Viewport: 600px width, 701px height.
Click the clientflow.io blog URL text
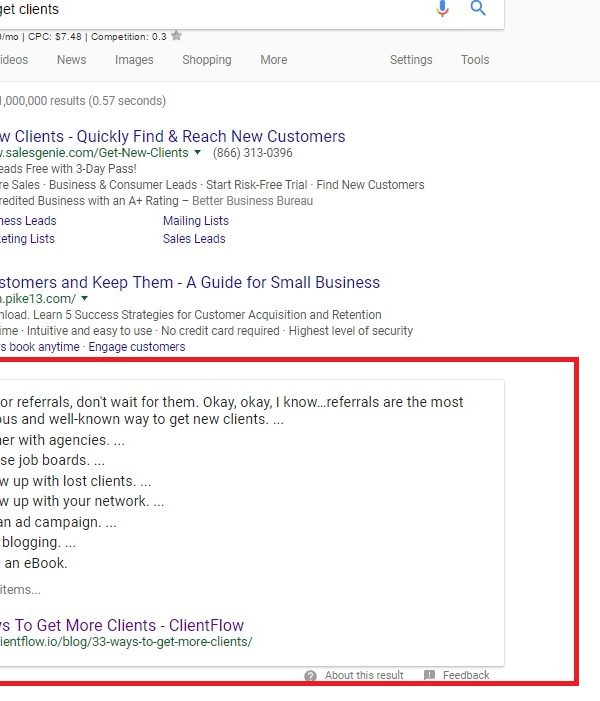click(x=126, y=642)
